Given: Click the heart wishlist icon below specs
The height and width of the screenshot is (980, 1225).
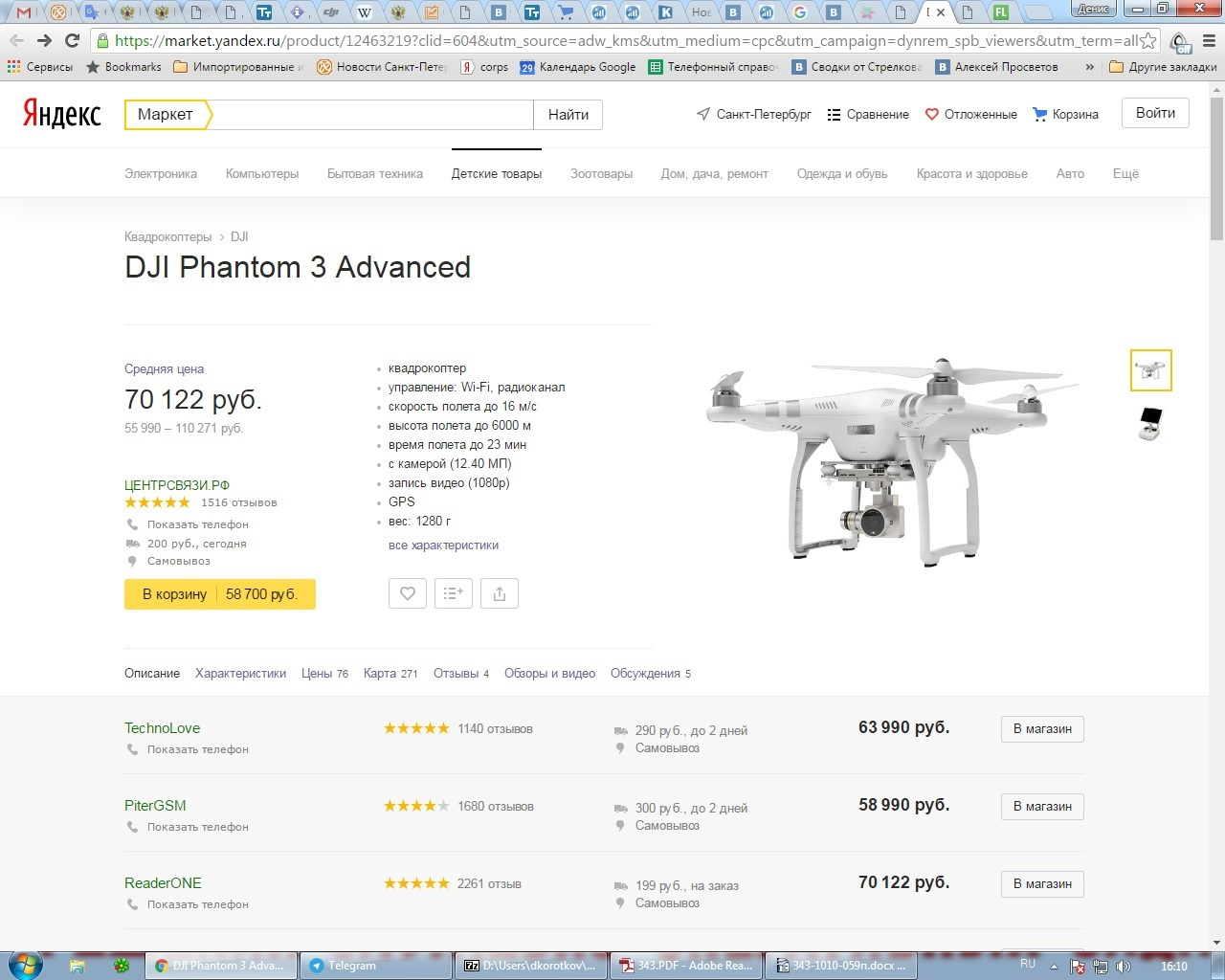Looking at the screenshot, I should [x=407, y=593].
